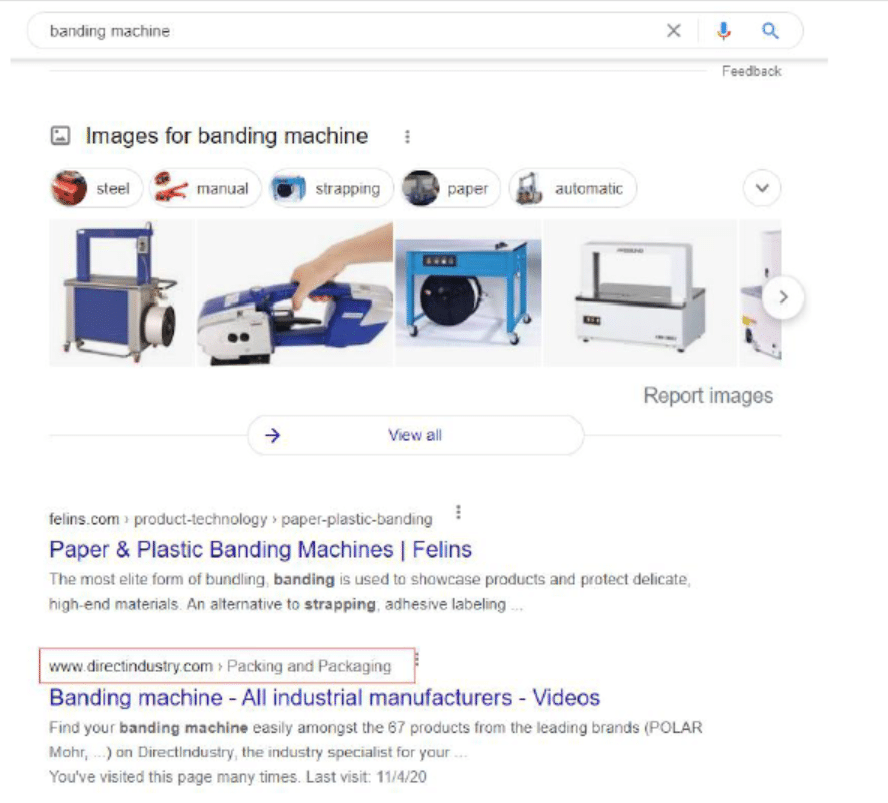Open Banding machine All industrial manufacturers link
The image size is (888, 803).
coord(325,698)
